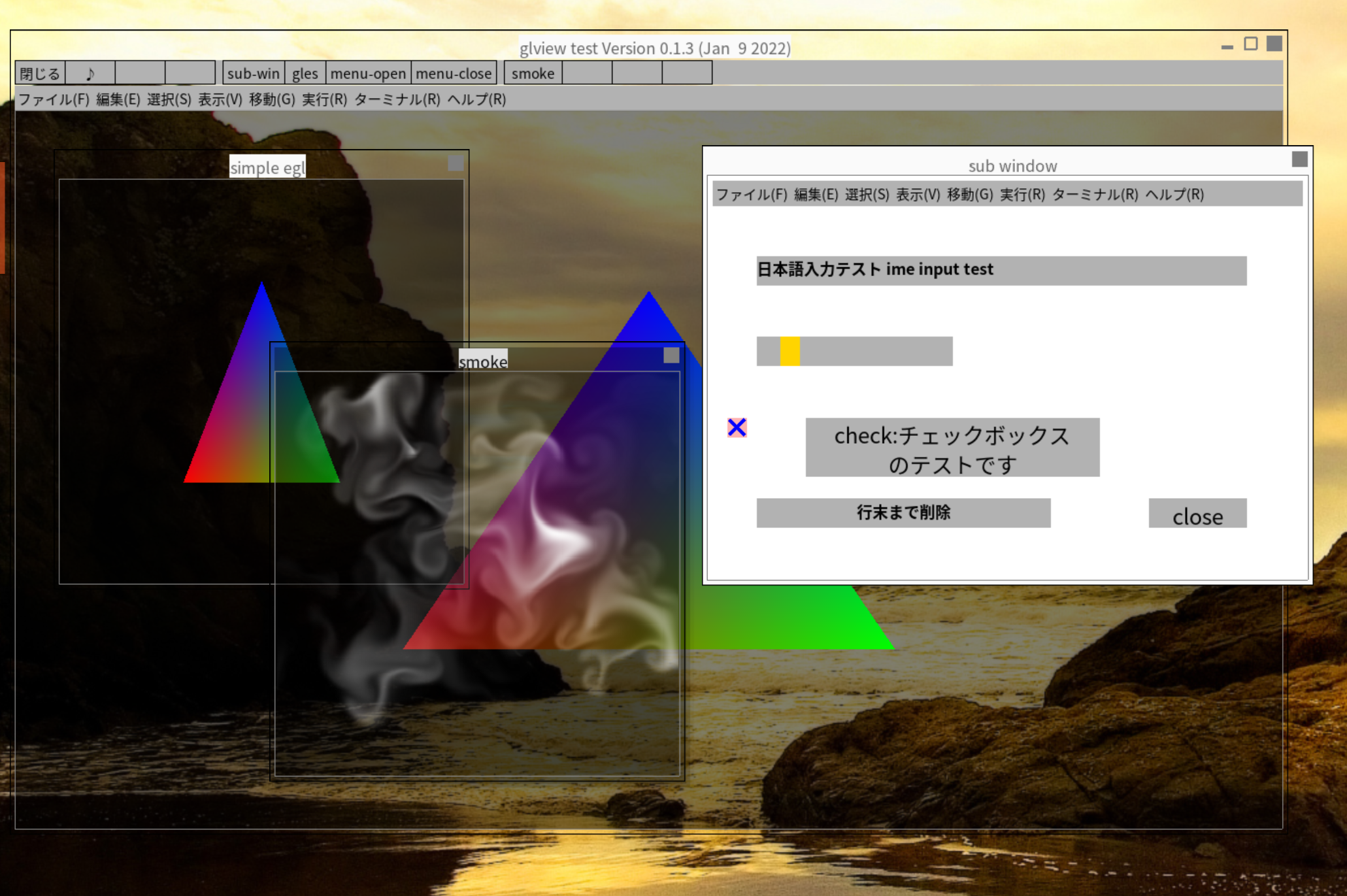Screen dimensions: 1347x896
Task: Open ターミナル(R) menu in main window
Action: tap(397, 99)
